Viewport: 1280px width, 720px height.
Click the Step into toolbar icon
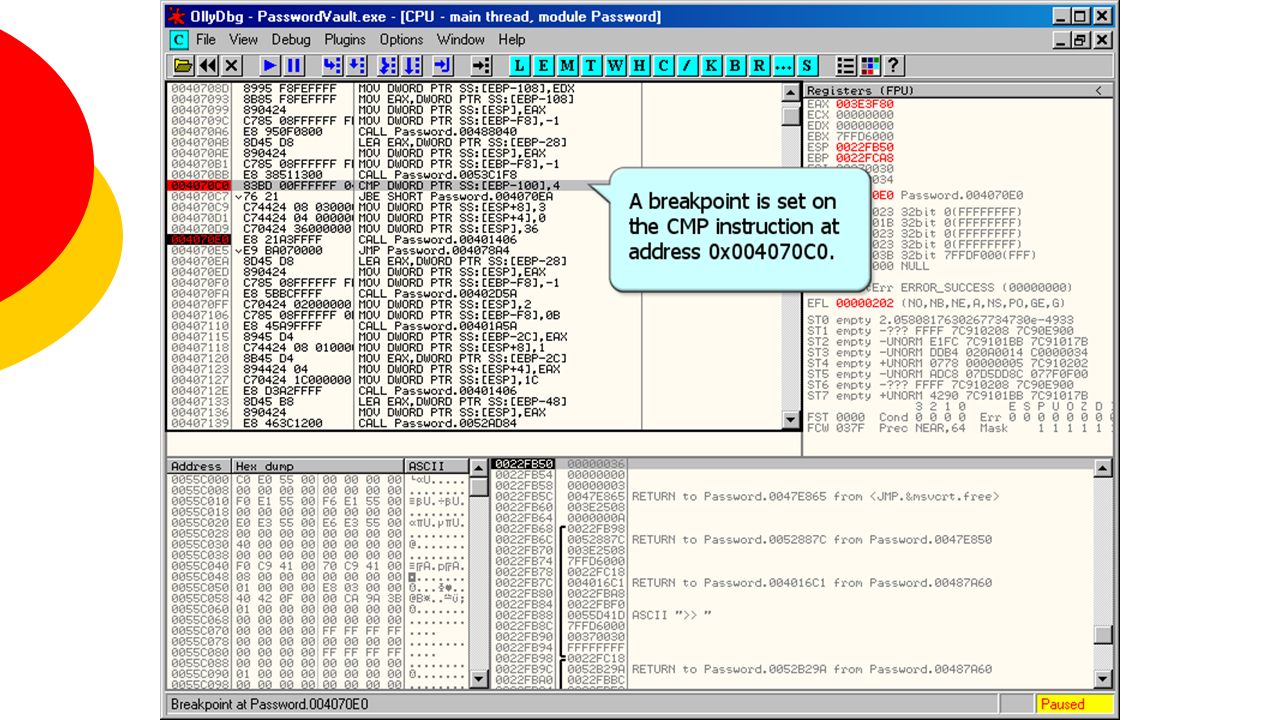331,66
